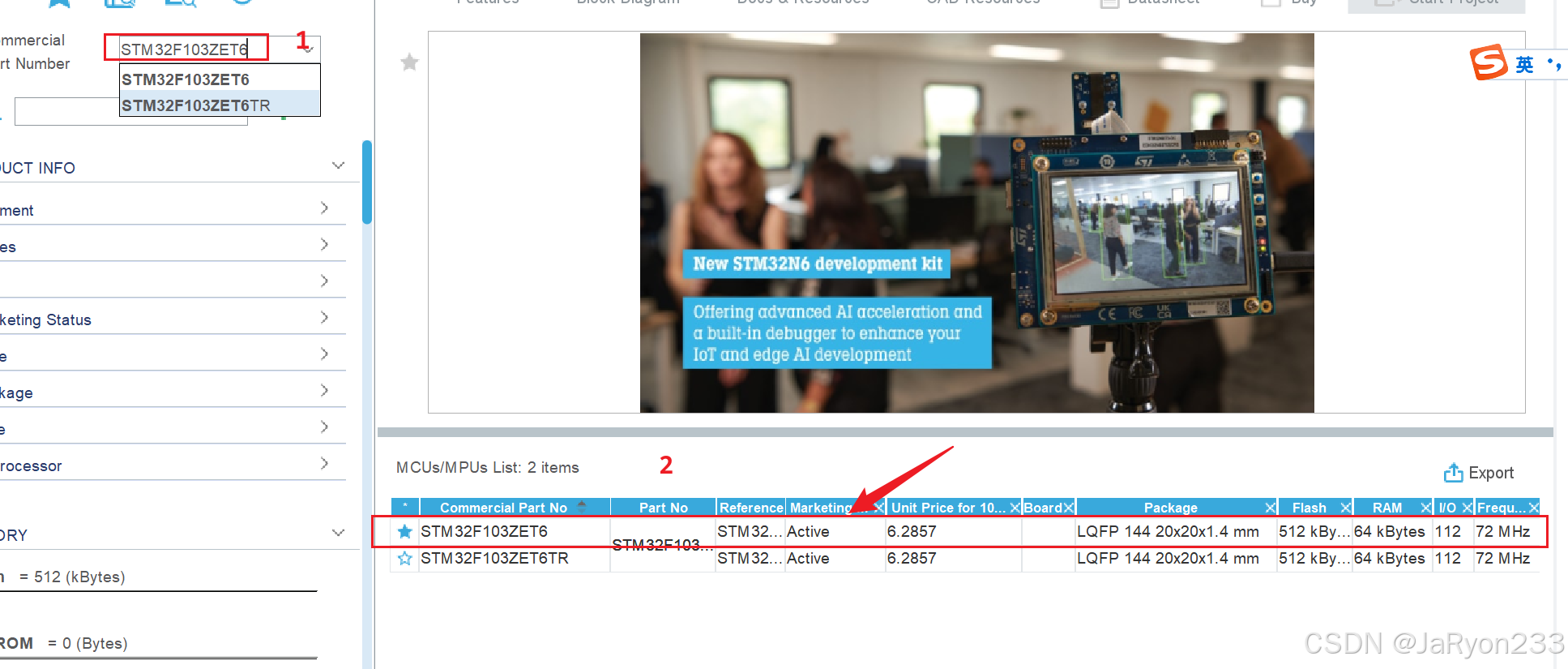The width and height of the screenshot is (1568, 669).
Task: Click 'MCUs/MPUs List: 2 items' label
Action: pos(488,468)
